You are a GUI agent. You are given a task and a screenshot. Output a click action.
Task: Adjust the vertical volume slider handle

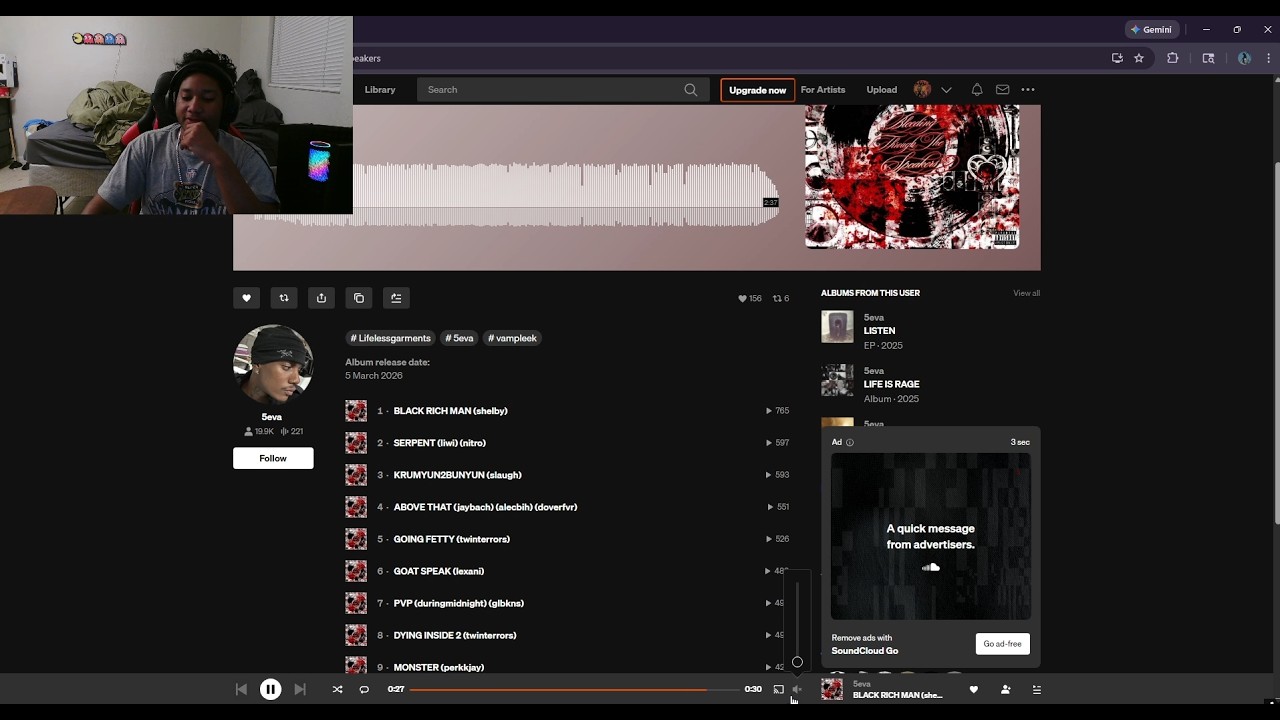797,662
